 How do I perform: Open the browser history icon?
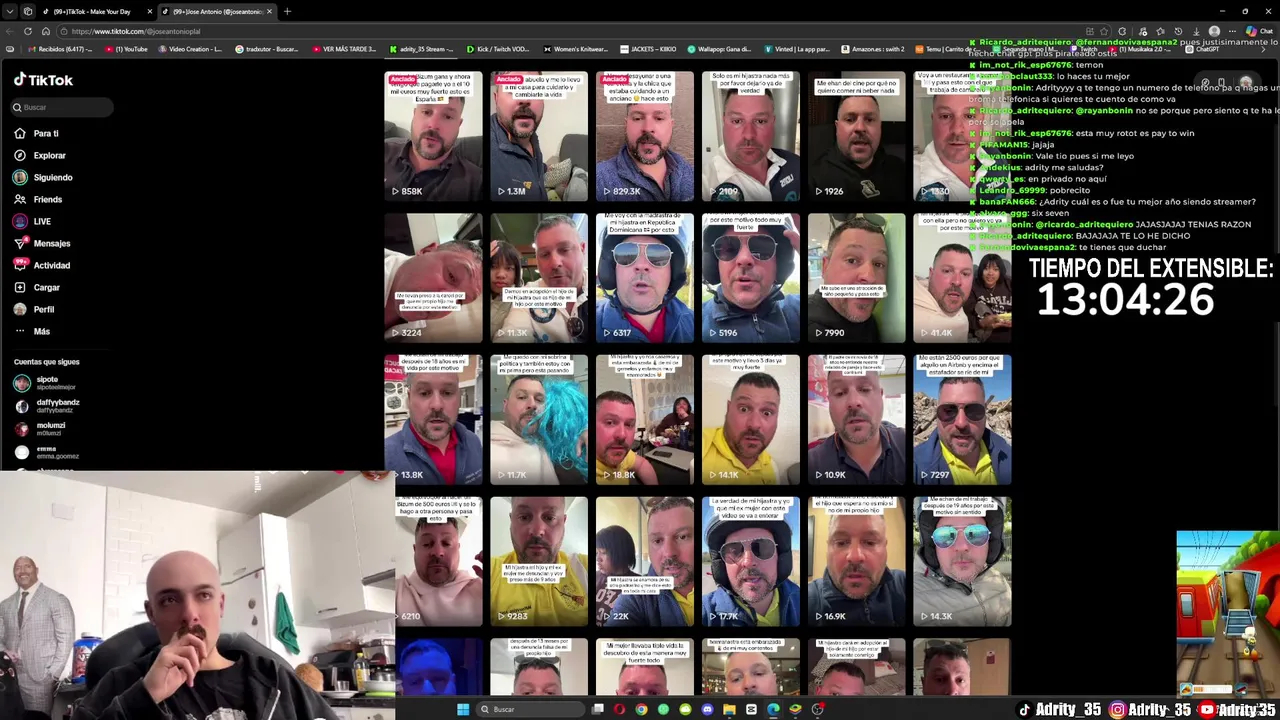coord(1178,31)
